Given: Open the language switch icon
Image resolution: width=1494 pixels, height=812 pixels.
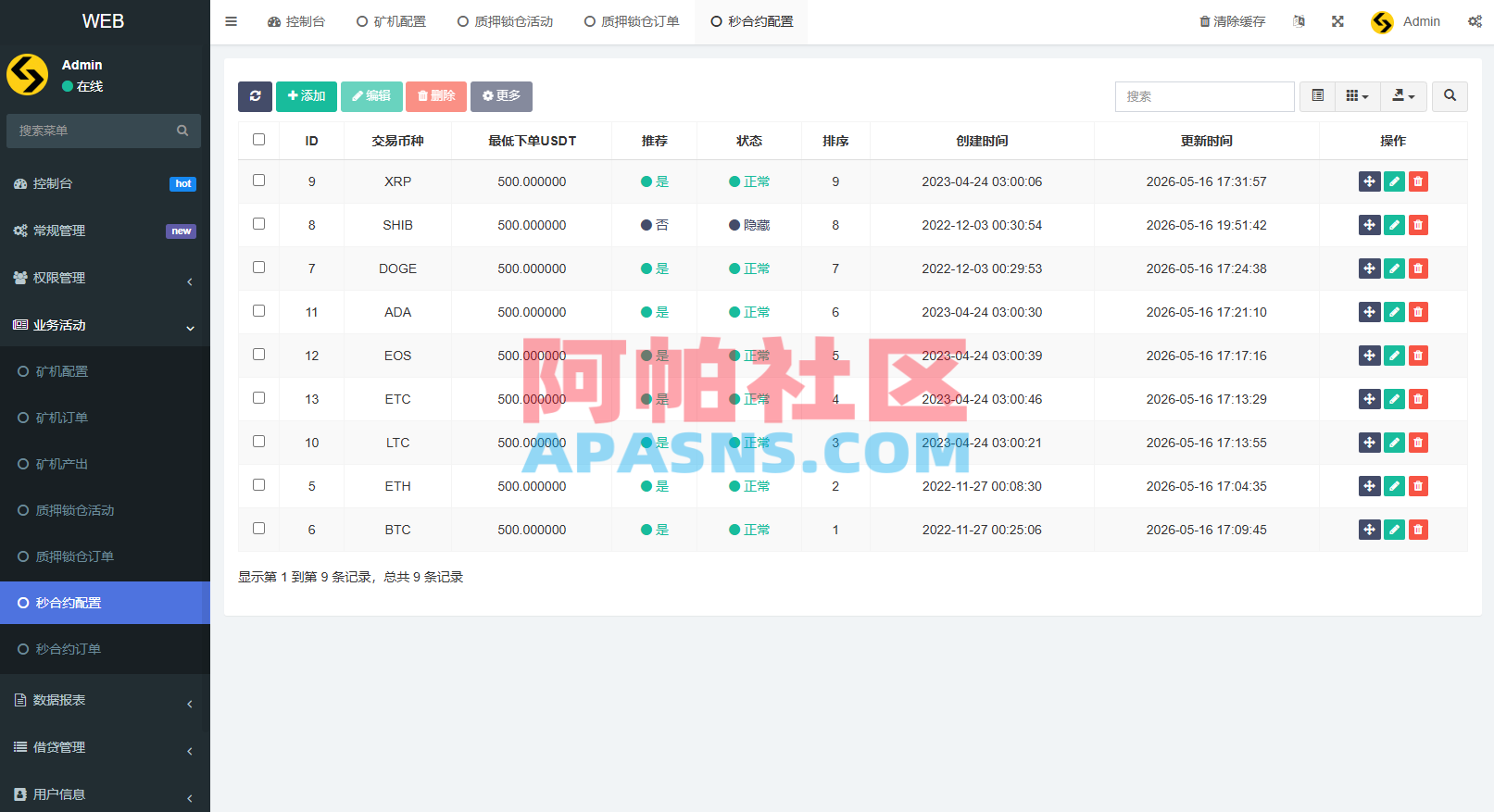Looking at the screenshot, I should click(x=1299, y=21).
